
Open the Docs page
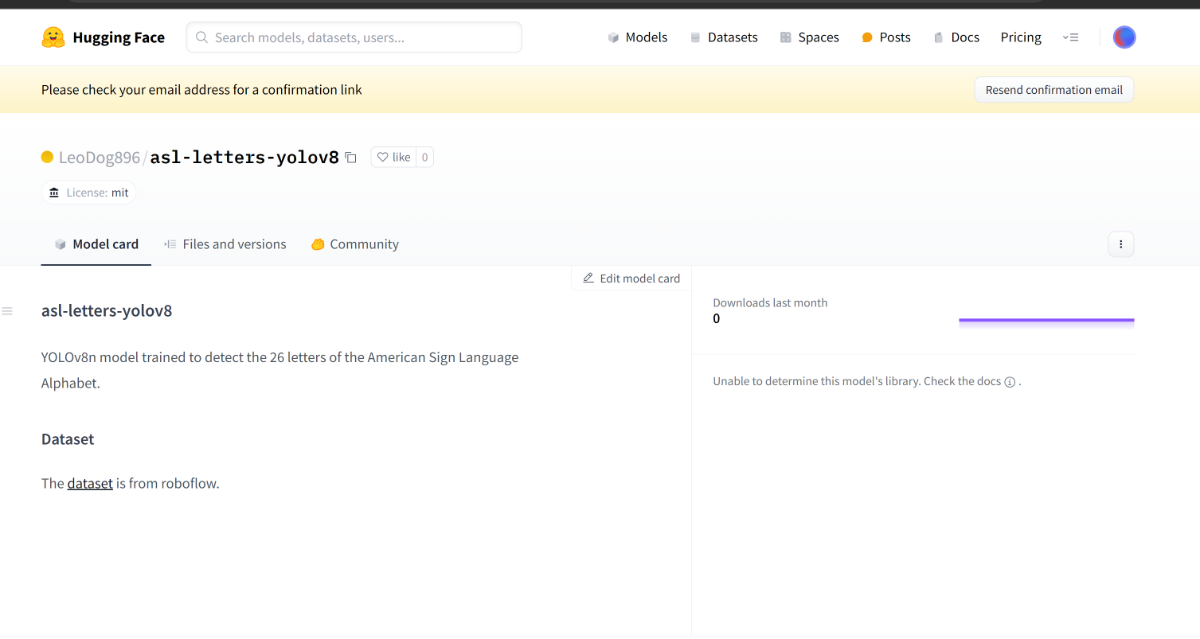click(956, 37)
